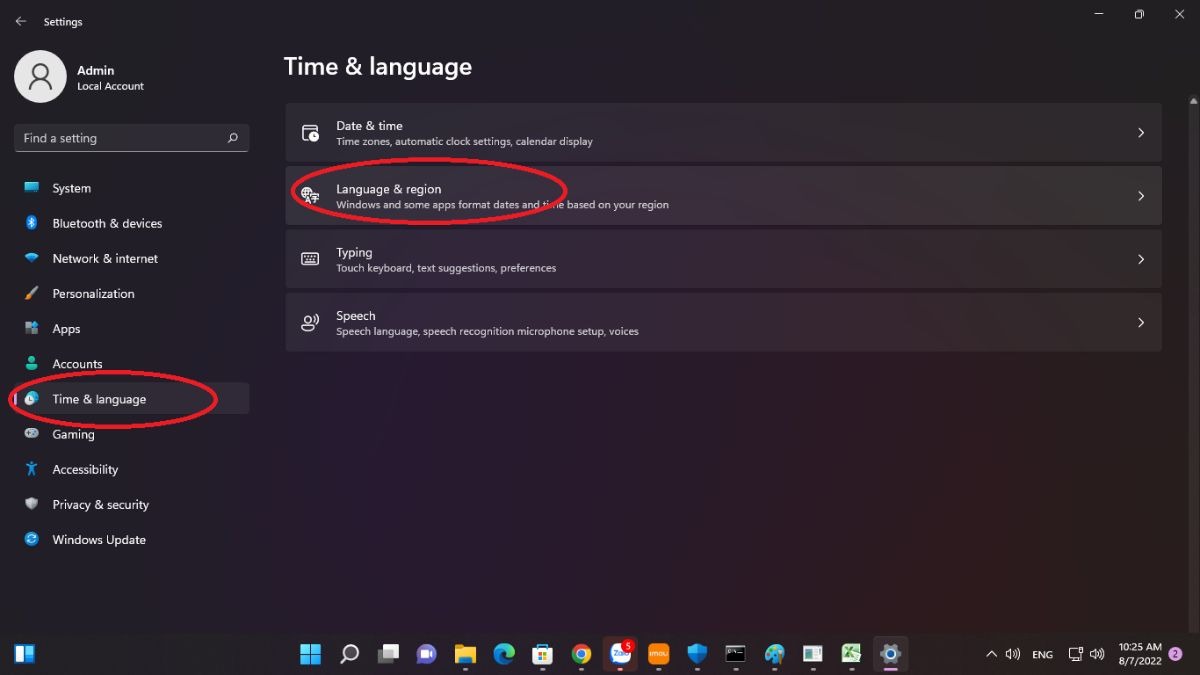Go back using the Settings back arrow
The height and width of the screenshot is (675, 1200).
pyautogui.click(x=21, y=21)
